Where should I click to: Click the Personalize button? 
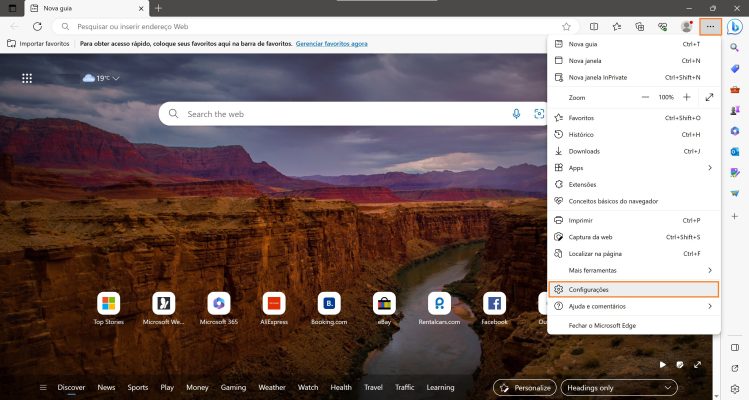tap(523, 387)
